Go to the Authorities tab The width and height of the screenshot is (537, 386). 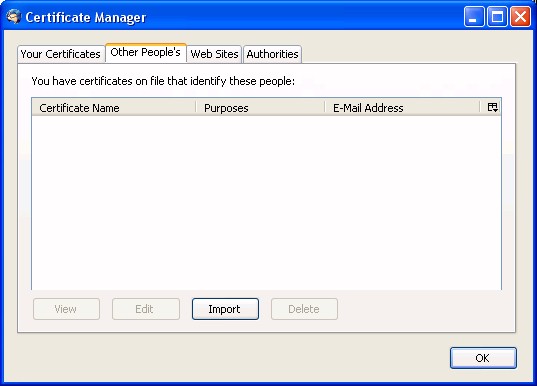273,54
